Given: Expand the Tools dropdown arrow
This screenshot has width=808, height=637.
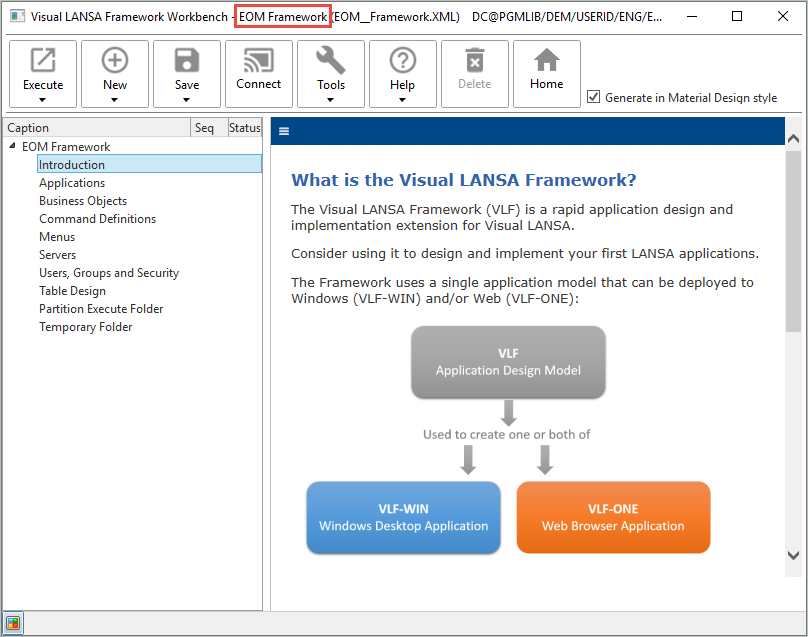Looking at the screenshot, I should pyautogui.click(x=330, y=99).
